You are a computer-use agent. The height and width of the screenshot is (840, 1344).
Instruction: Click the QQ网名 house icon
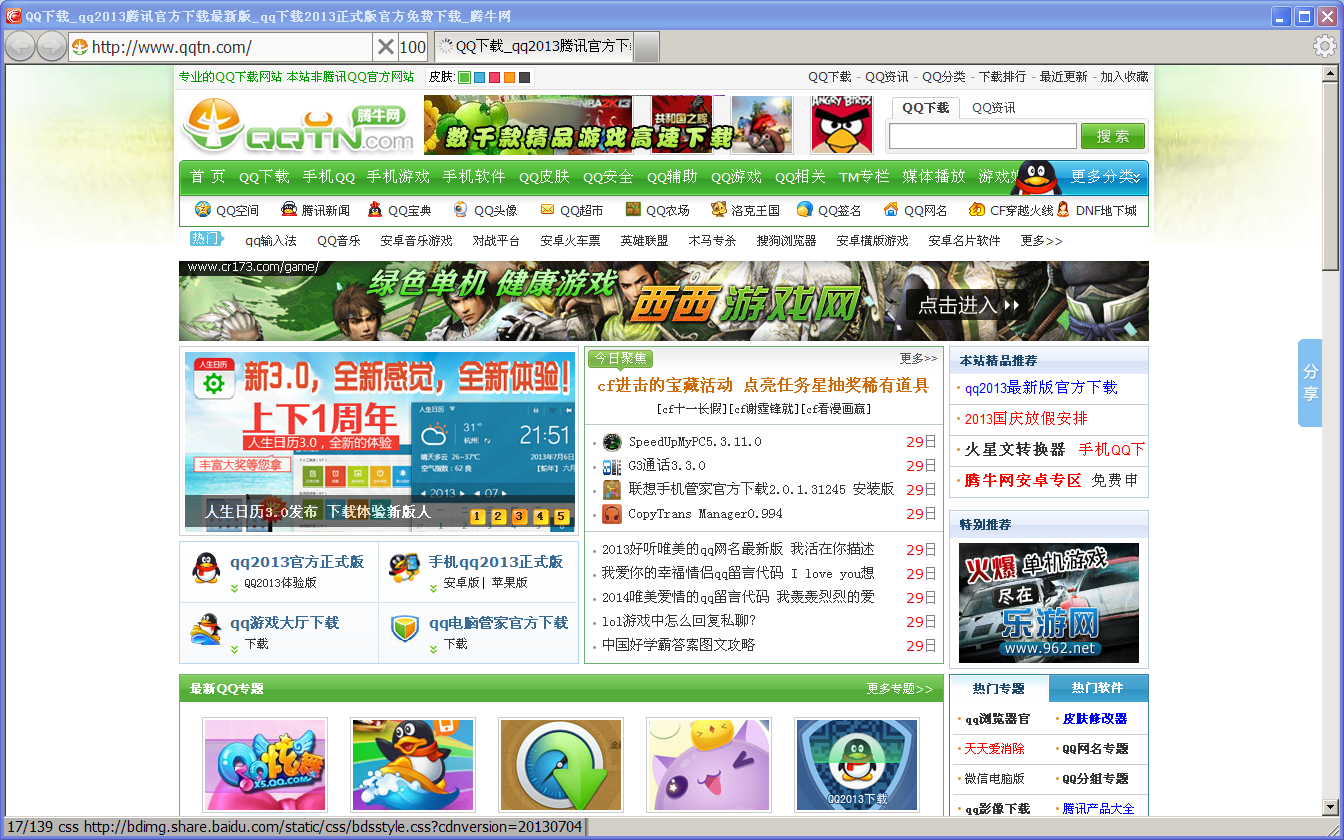pyautogui.click(x=891, y=209)
